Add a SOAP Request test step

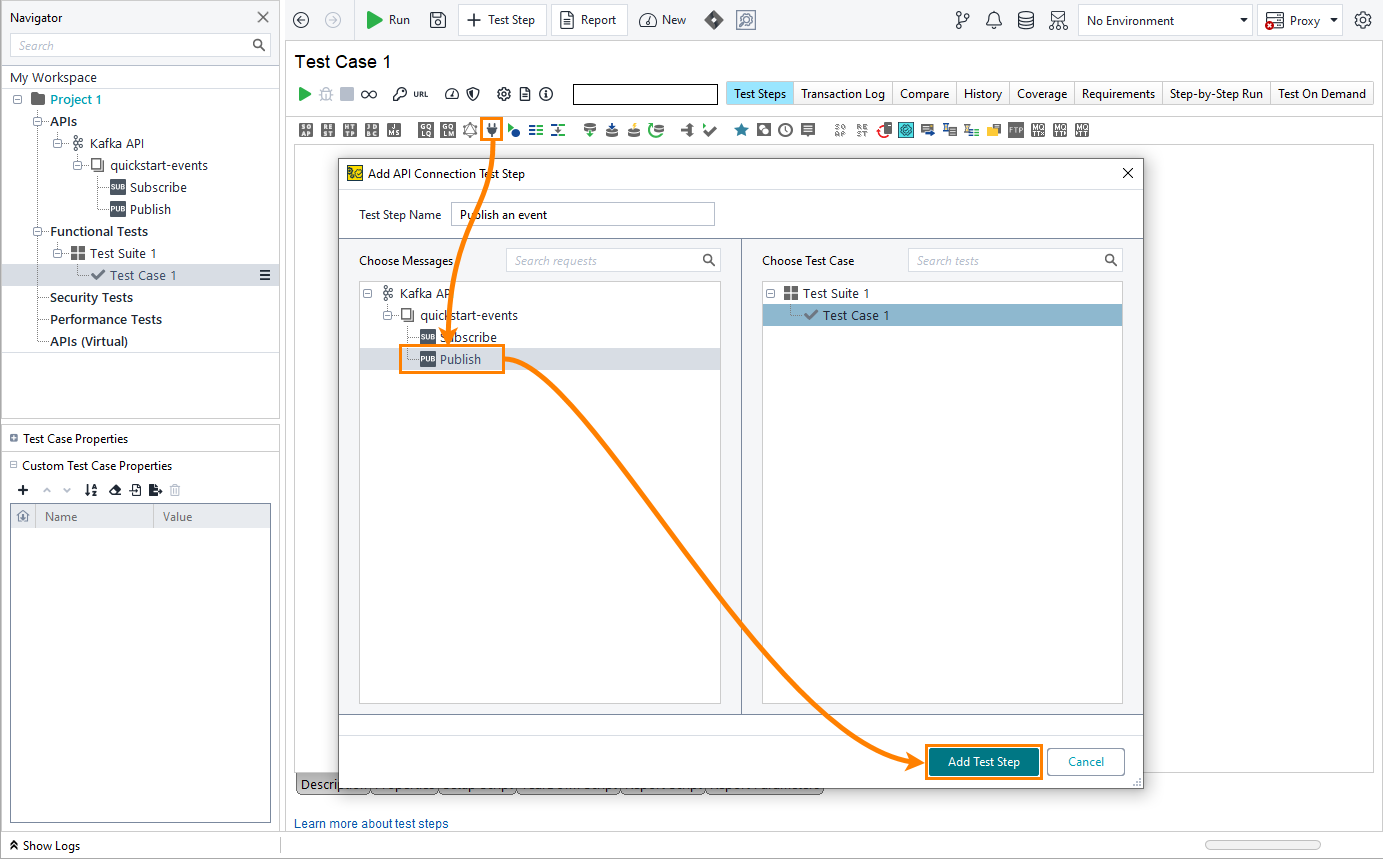pyautogui.click(x=305, y=129)
